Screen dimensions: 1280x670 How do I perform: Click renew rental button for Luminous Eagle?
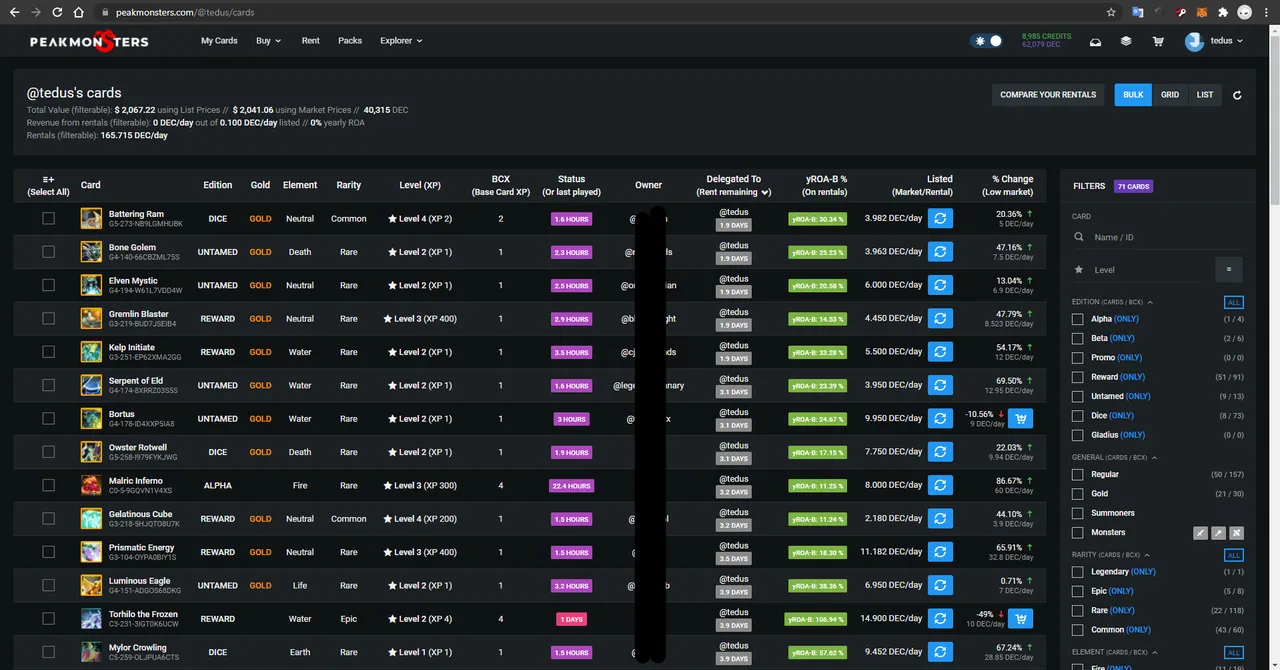click(940, 585)
